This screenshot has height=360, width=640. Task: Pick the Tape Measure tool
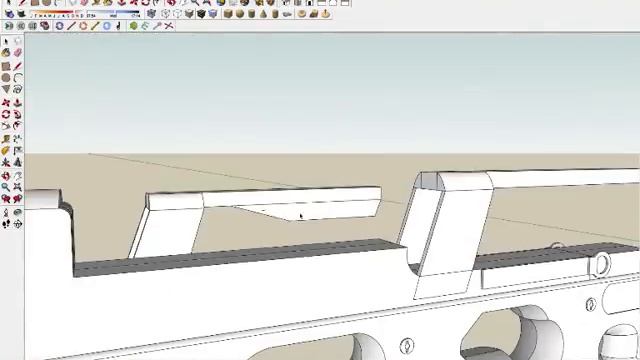(x=6, y=139)
